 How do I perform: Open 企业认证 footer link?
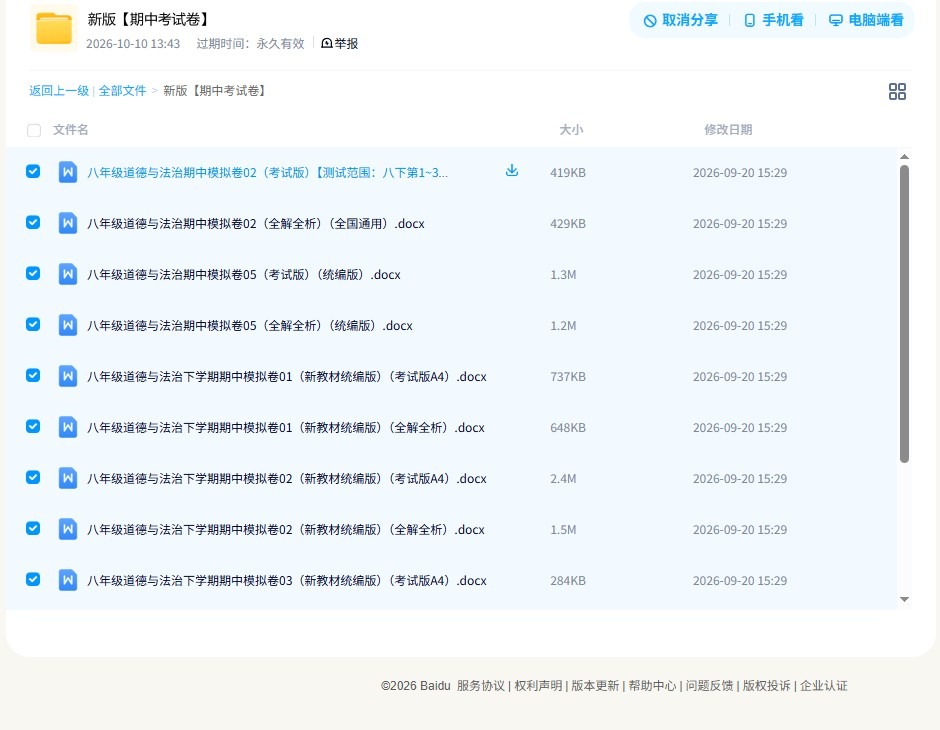[824, 686]
